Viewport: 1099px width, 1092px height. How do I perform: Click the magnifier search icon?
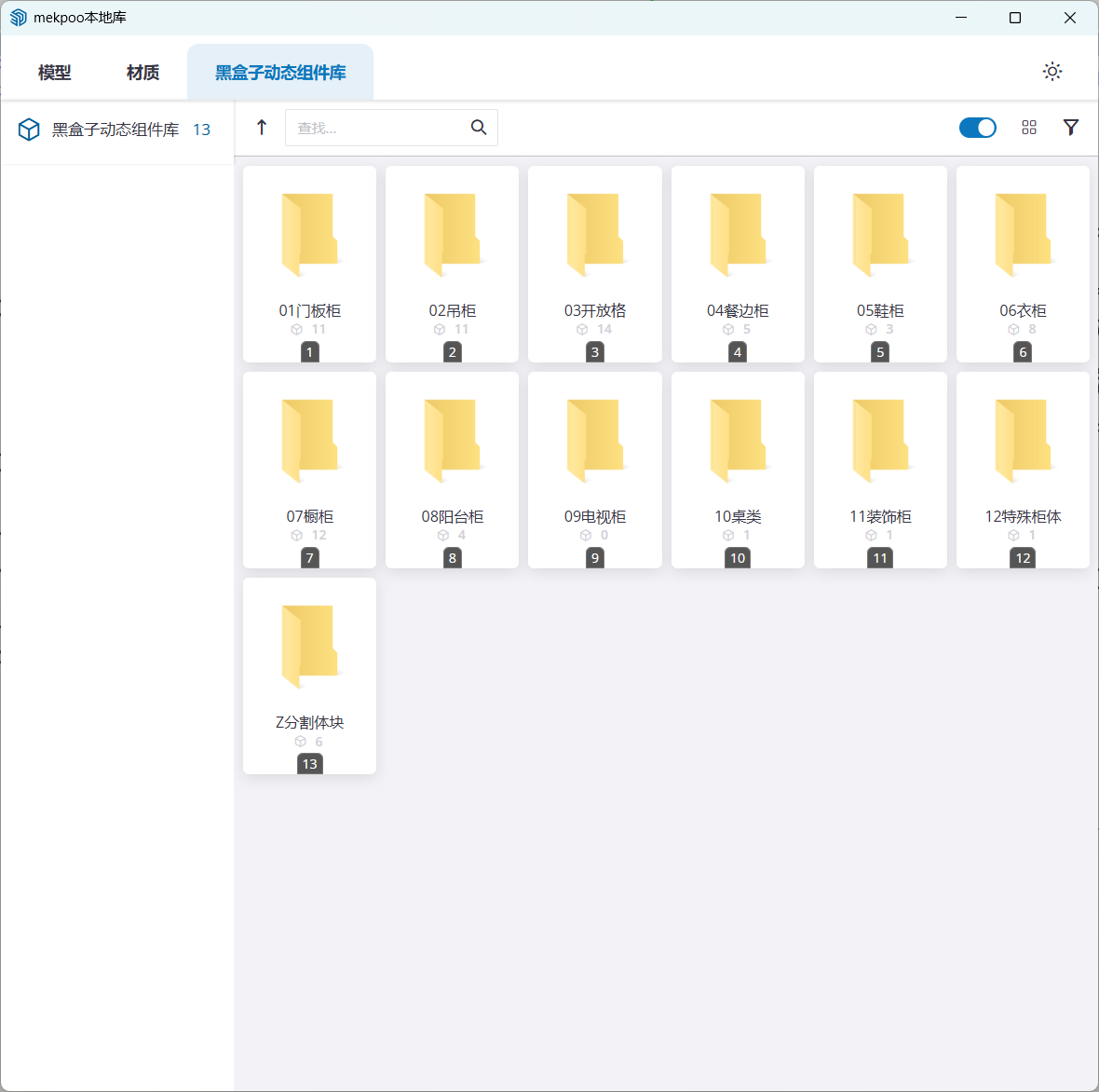coord(479,128)
